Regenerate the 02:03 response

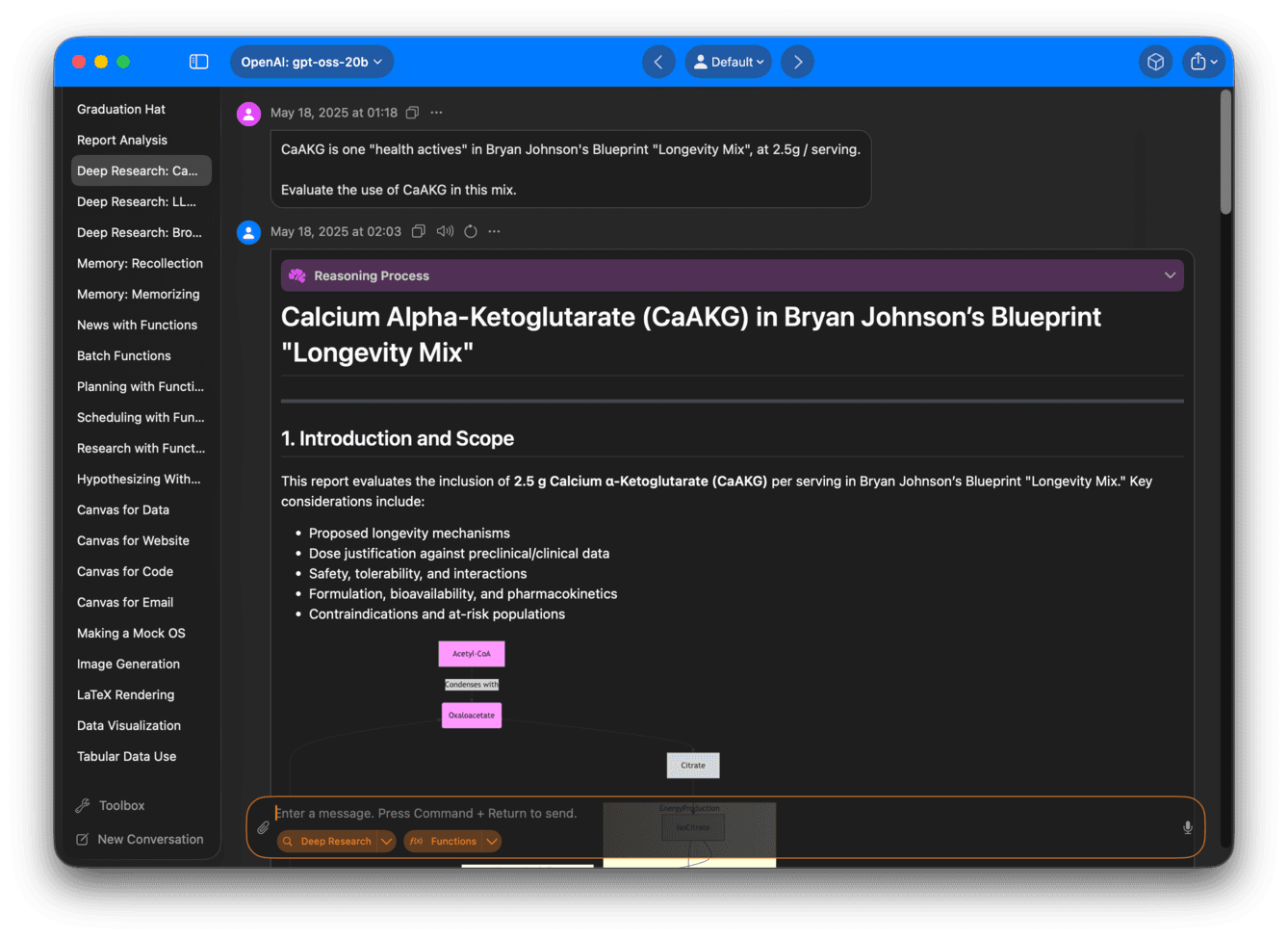pos(471,231)
